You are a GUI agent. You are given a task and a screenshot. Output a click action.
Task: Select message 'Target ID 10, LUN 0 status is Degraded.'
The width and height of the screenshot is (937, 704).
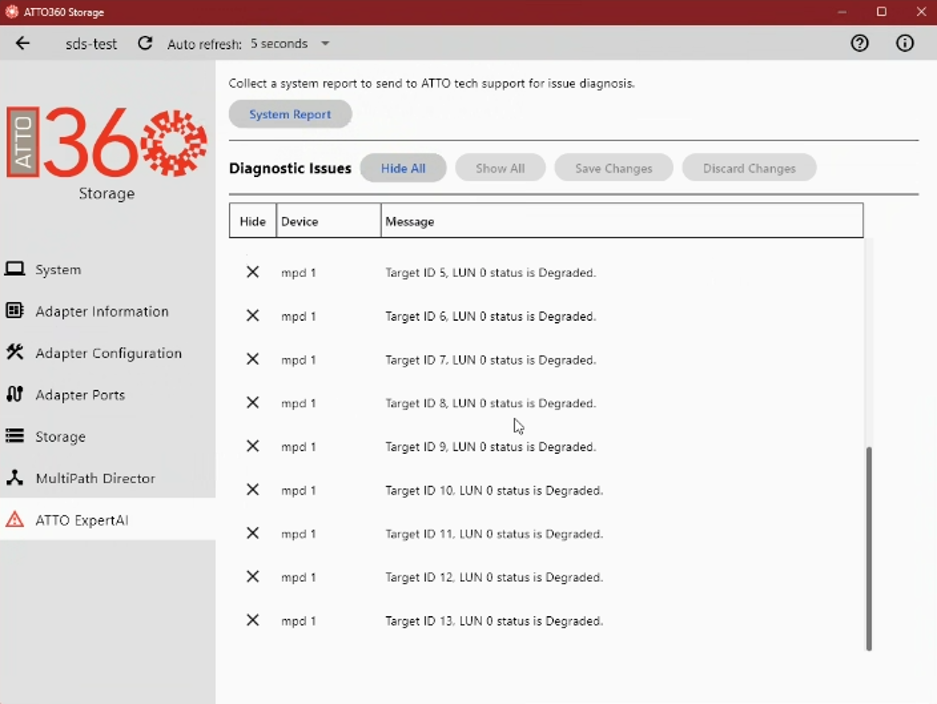point(494,491)
